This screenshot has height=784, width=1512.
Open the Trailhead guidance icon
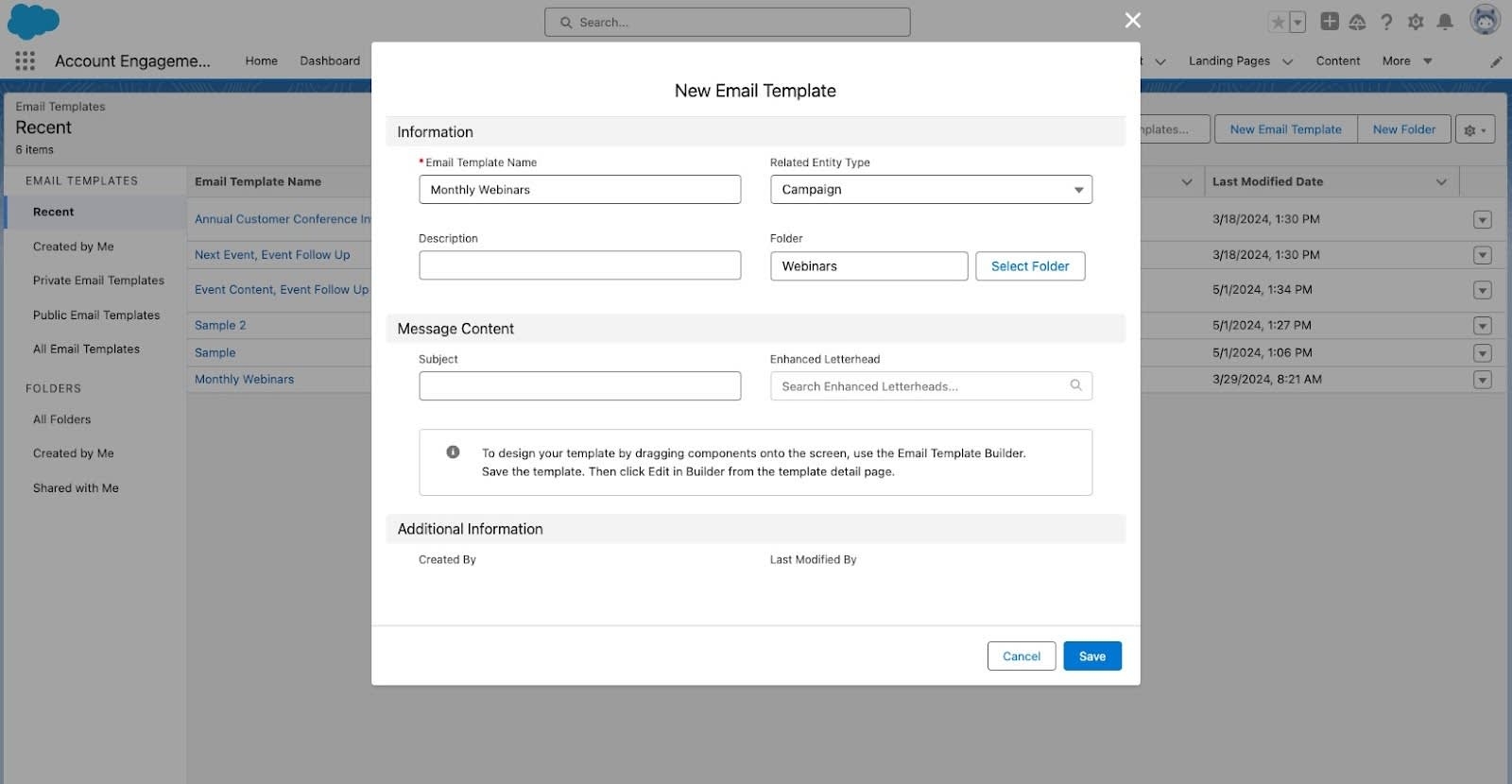click(1357, 22)
